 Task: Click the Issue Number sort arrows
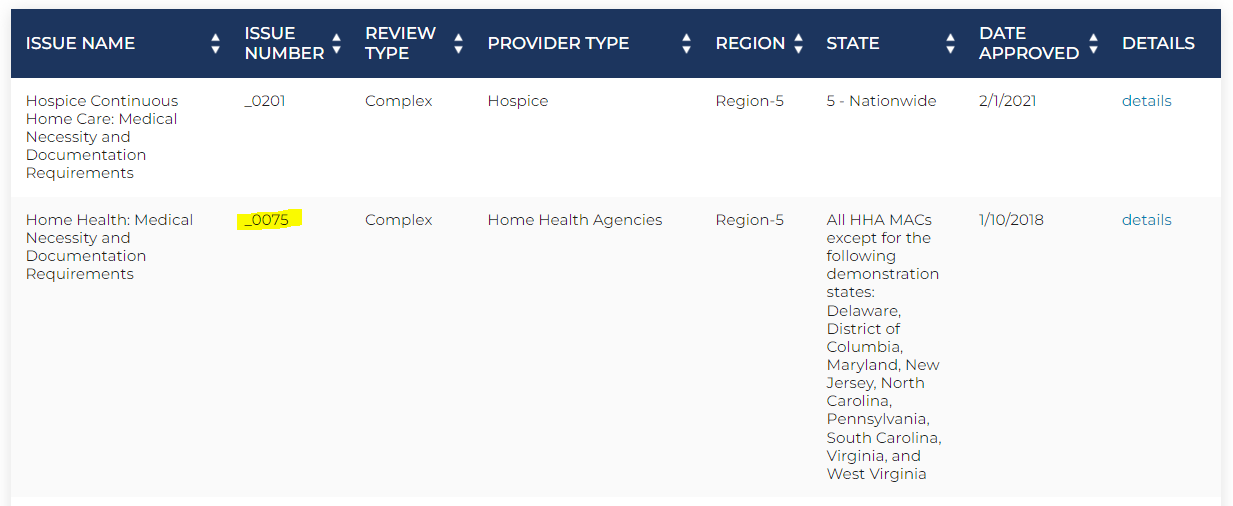click(337, 44)
